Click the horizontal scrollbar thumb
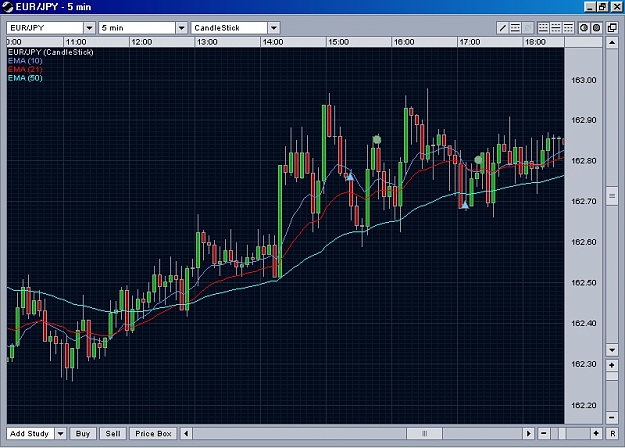This screenshot has height=448, width=625. pos(424,433)
